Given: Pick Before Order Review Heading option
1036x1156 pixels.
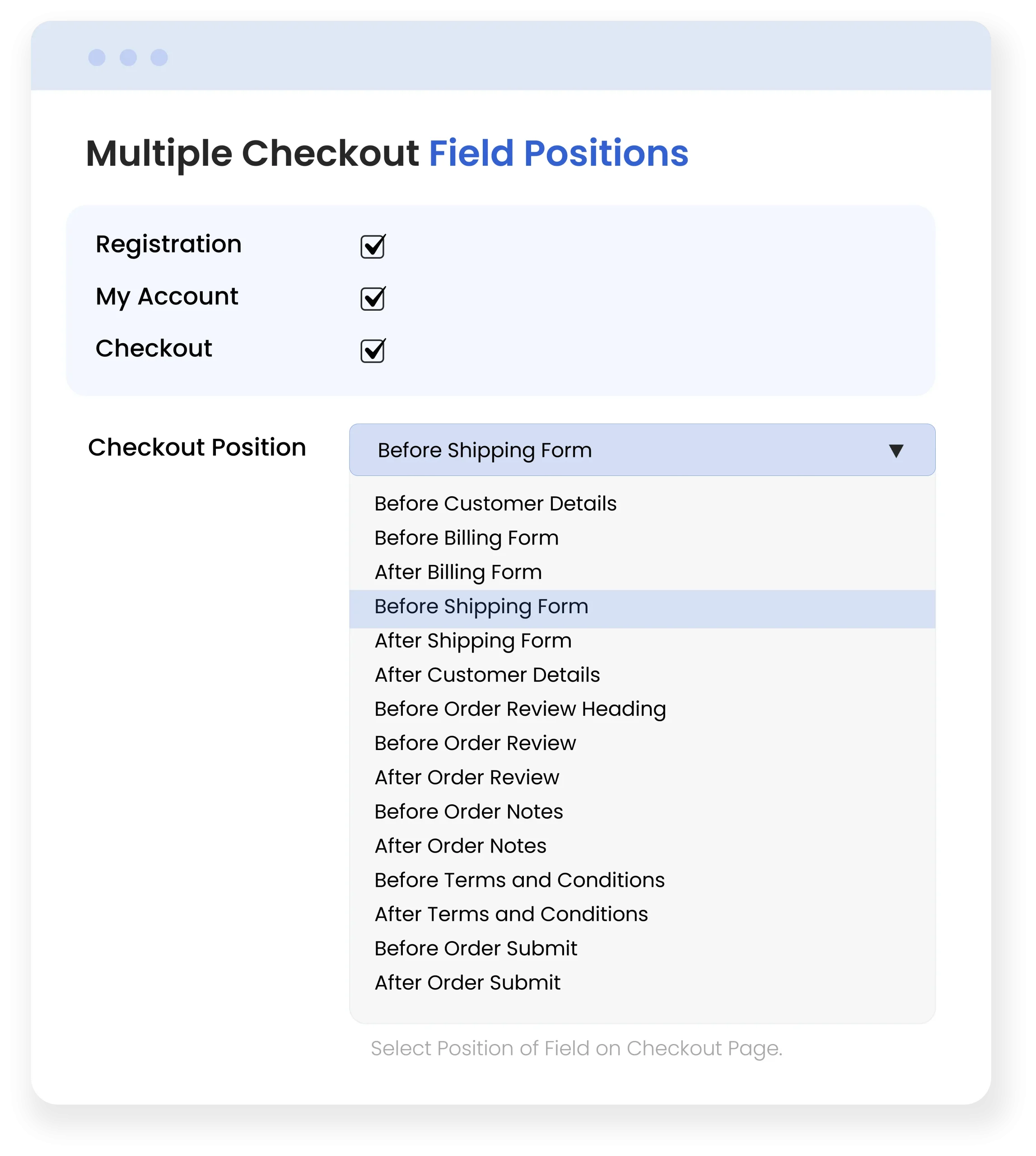Looking at the screenshot, I should 520,709.
